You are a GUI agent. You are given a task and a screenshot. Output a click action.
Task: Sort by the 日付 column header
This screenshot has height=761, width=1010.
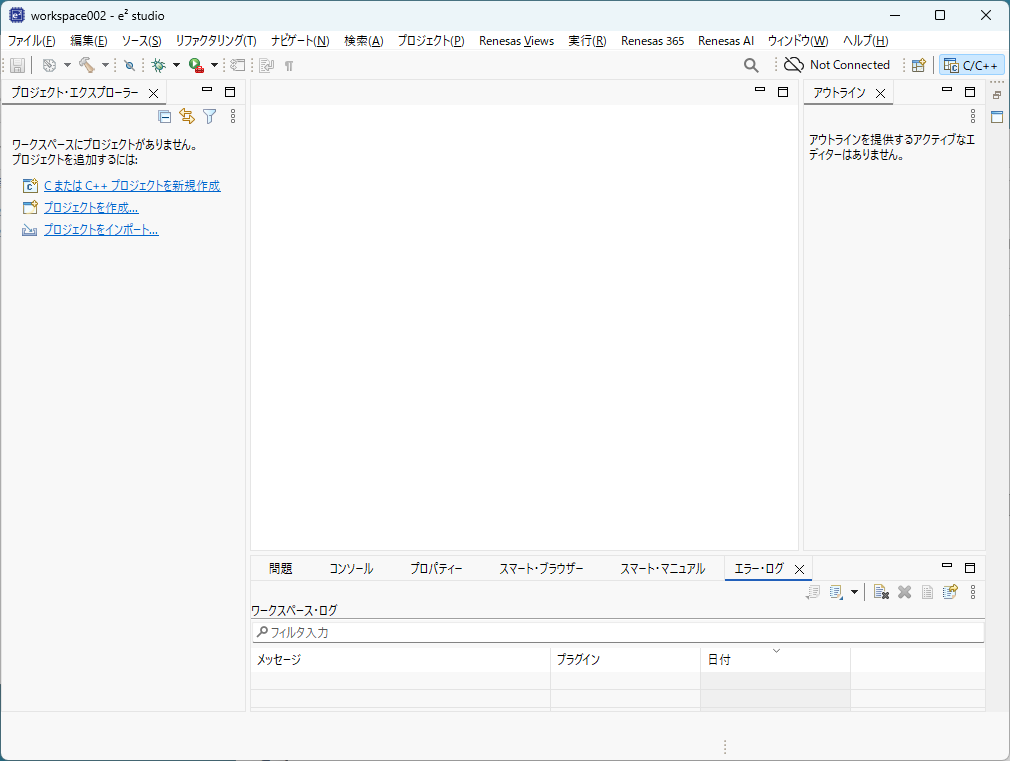tap(776, 659)
